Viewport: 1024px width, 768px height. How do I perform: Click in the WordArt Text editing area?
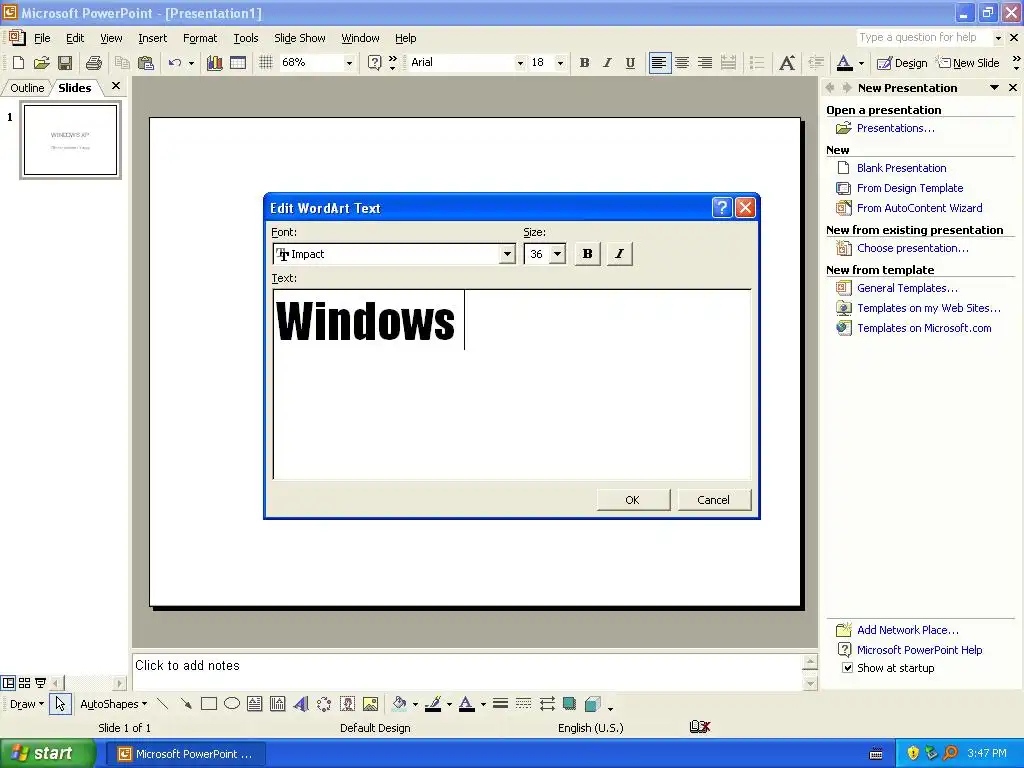coord(512,384)
